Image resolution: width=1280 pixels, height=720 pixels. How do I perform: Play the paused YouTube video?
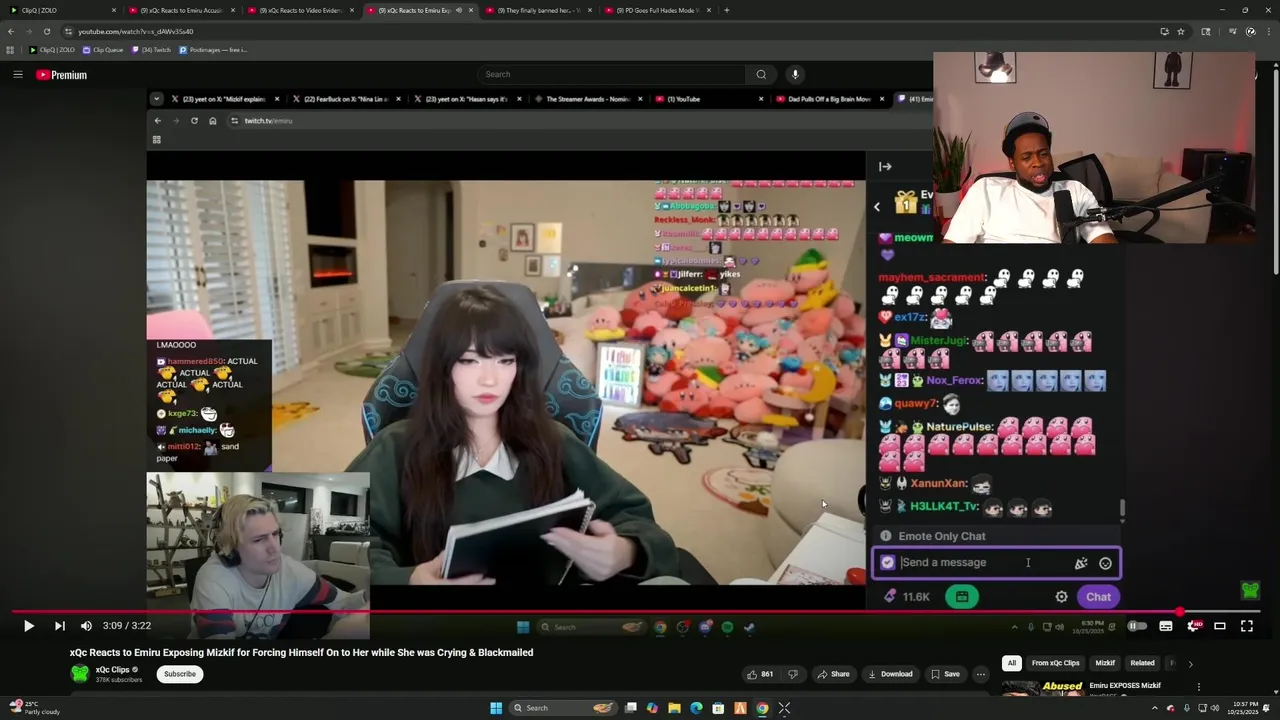(x=28, y=626)
